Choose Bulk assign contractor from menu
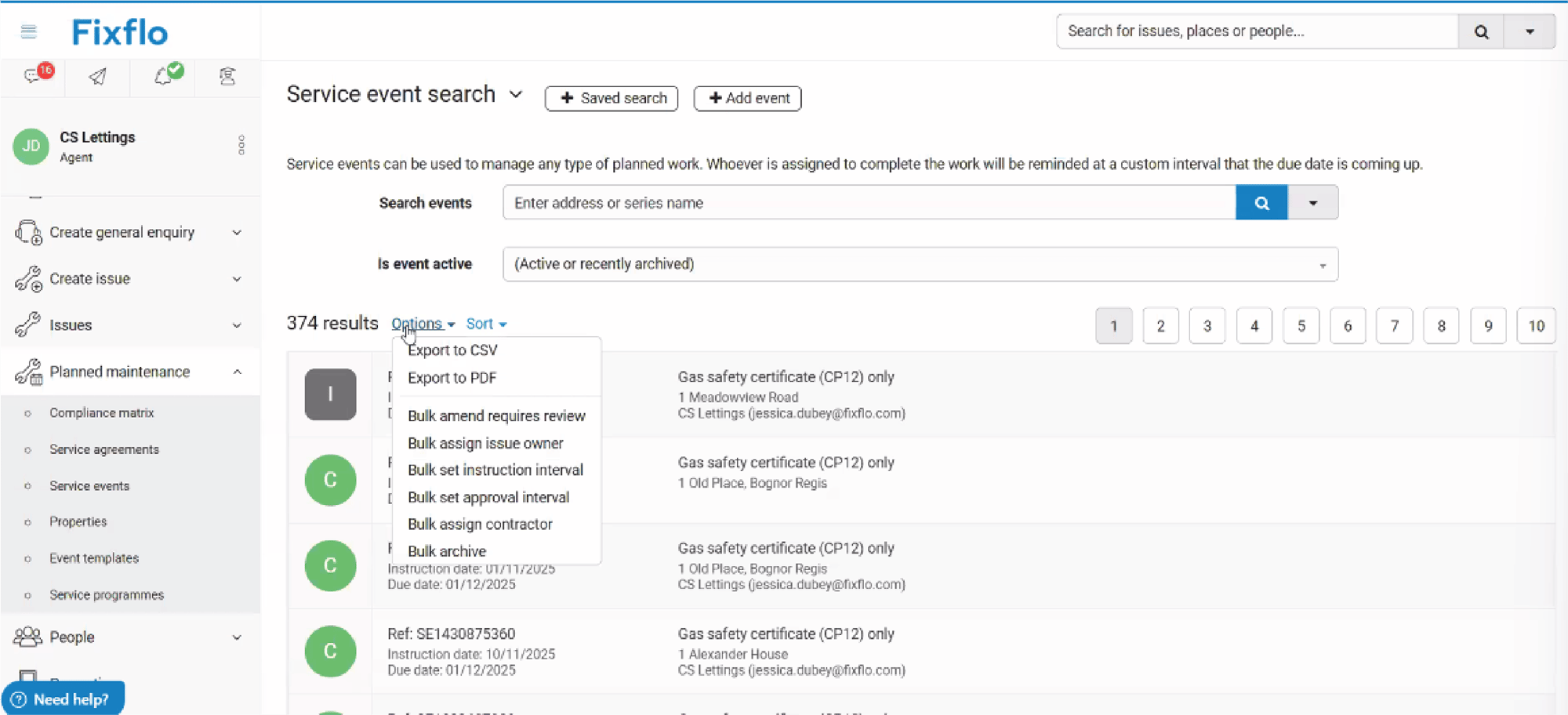Viewport: 1568px width, 715px height. pos(480,524)
